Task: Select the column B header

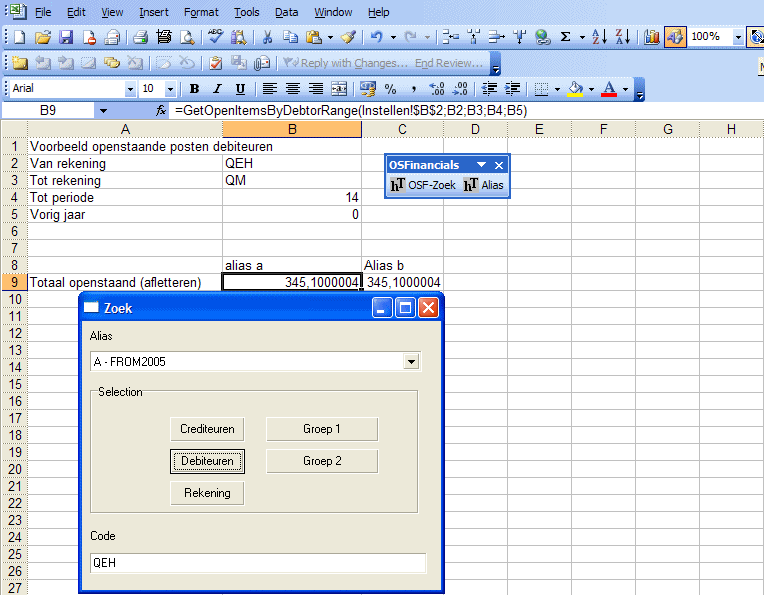Action: coord(292,129)
